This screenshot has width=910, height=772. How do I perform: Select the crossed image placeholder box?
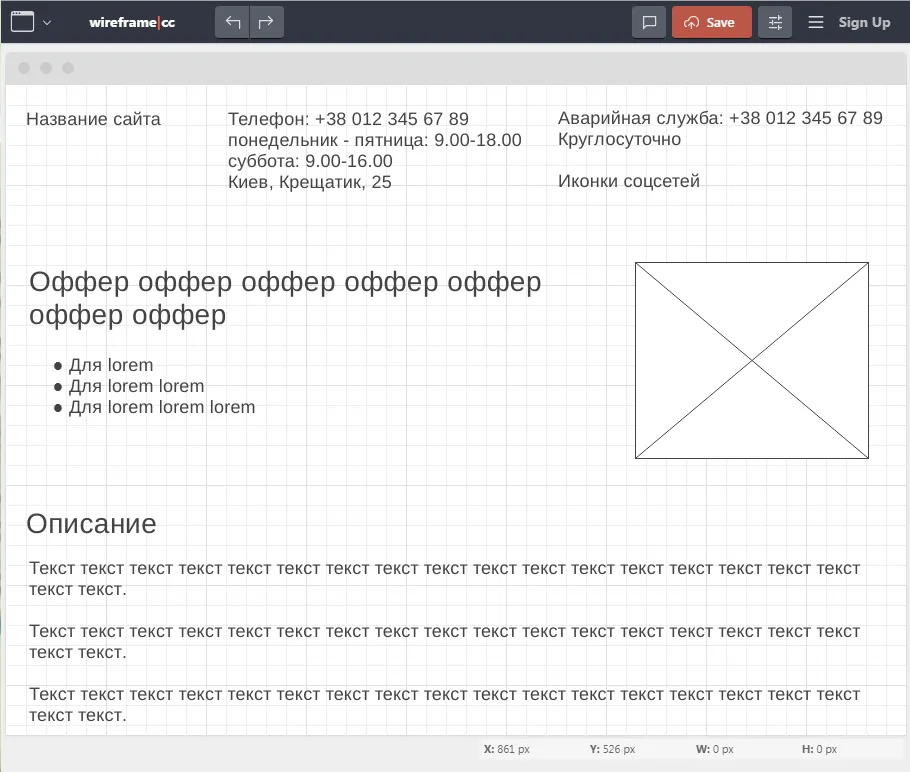(x=751, y=360)
